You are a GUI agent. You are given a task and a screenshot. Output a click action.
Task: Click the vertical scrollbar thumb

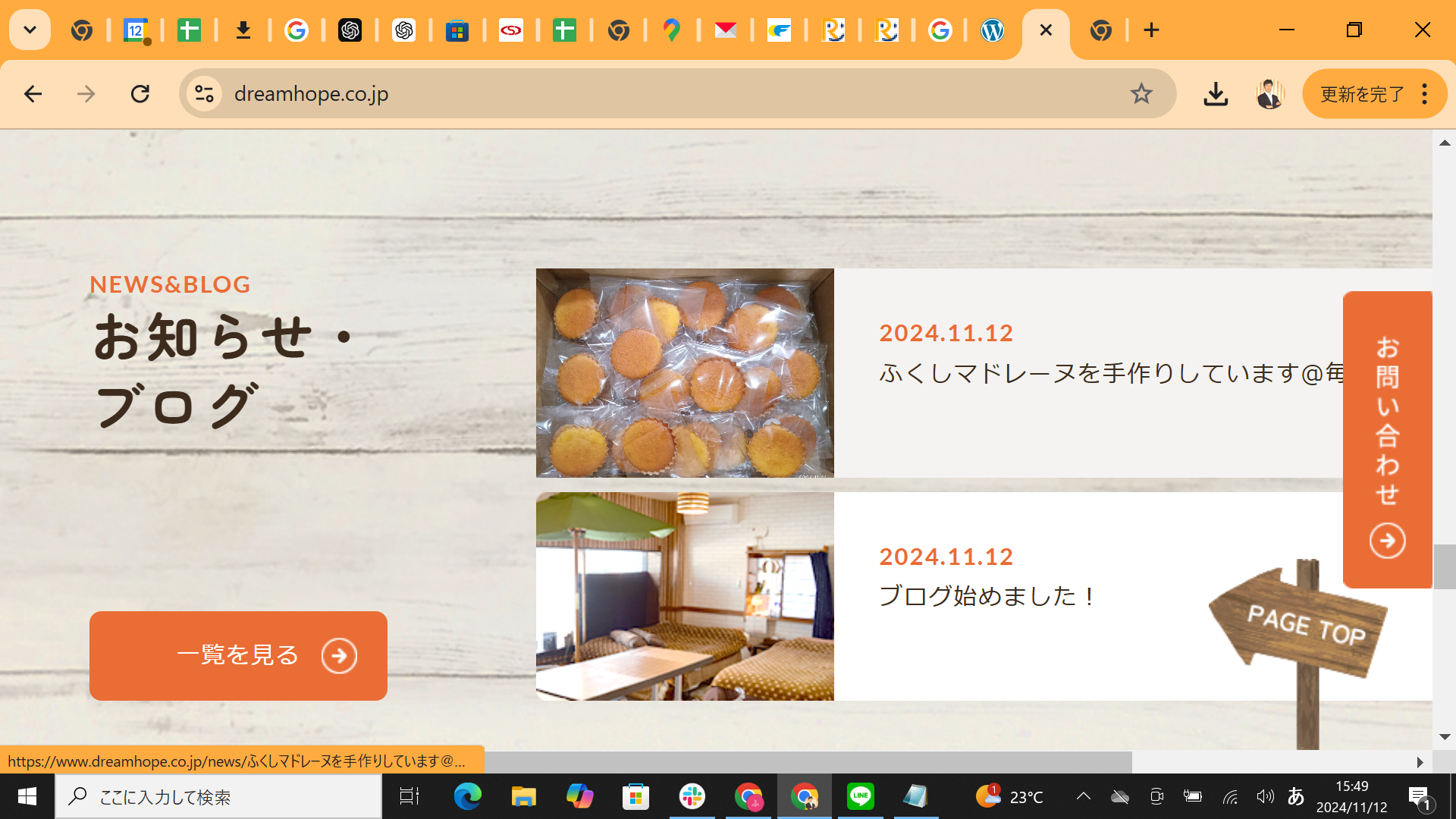1444,566
